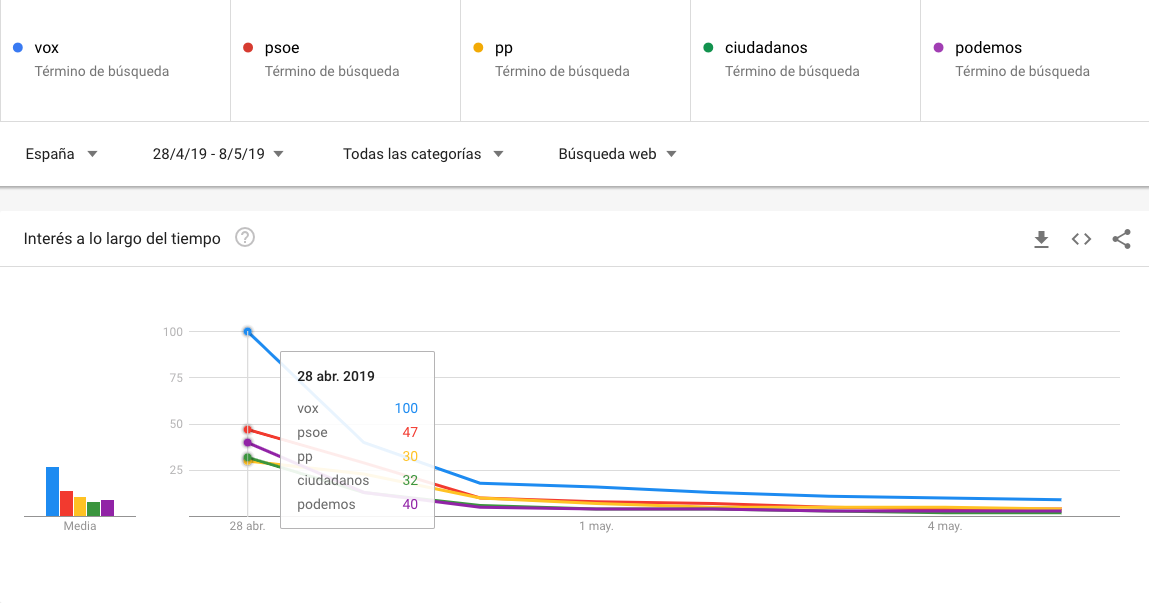
Task: Click the blue vox average bar
Action: click(x=53, y=492)
